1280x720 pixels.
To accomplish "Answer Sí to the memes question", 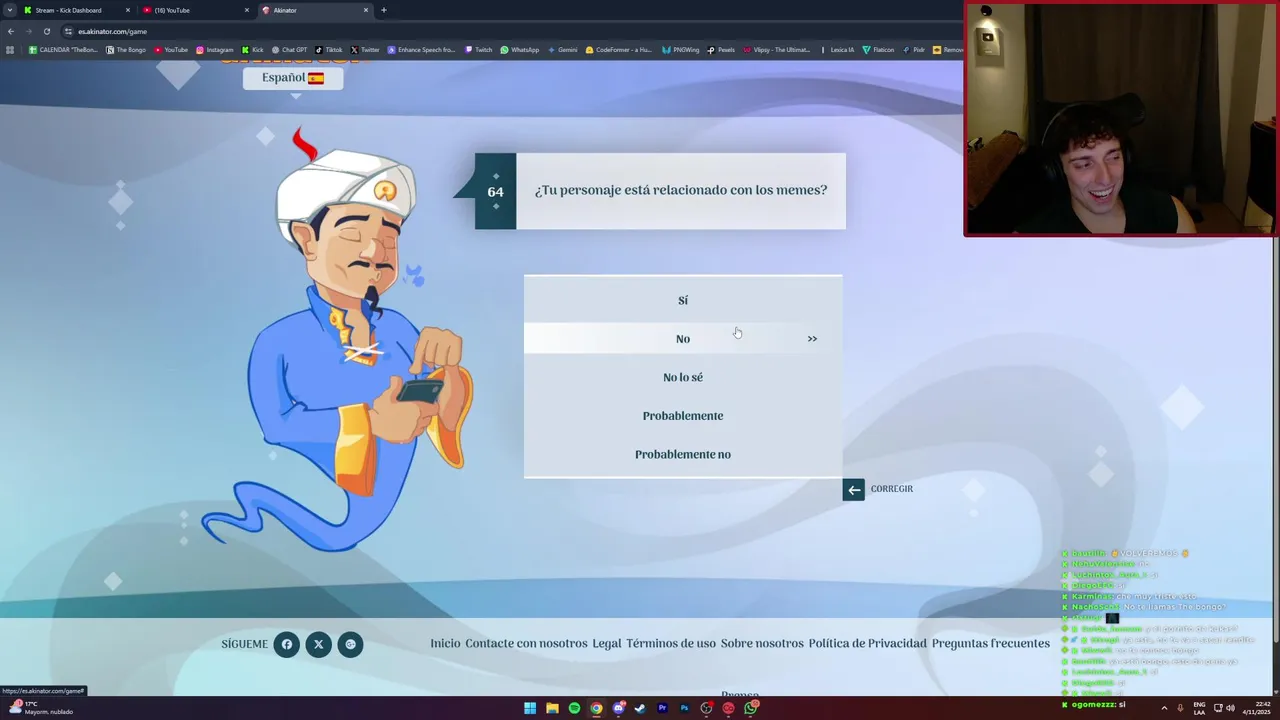I will pos(683,300).
